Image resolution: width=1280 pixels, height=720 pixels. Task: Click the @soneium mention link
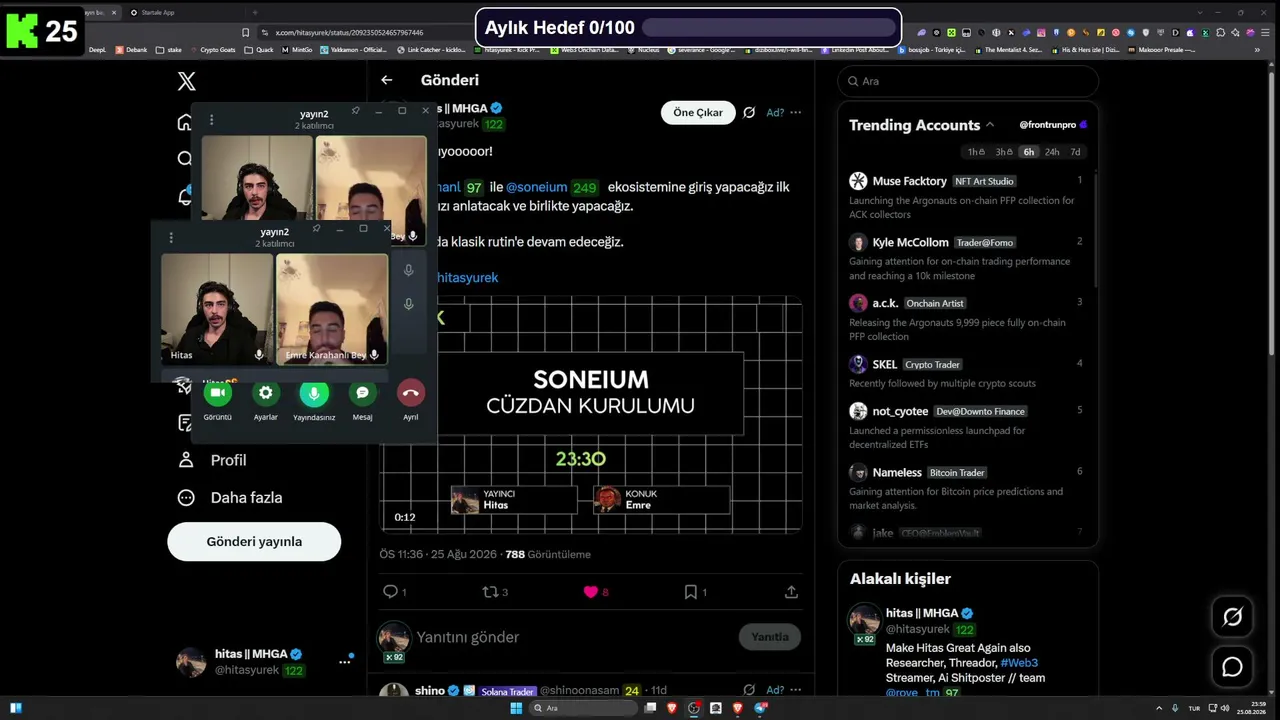click(x=536, y=187)
